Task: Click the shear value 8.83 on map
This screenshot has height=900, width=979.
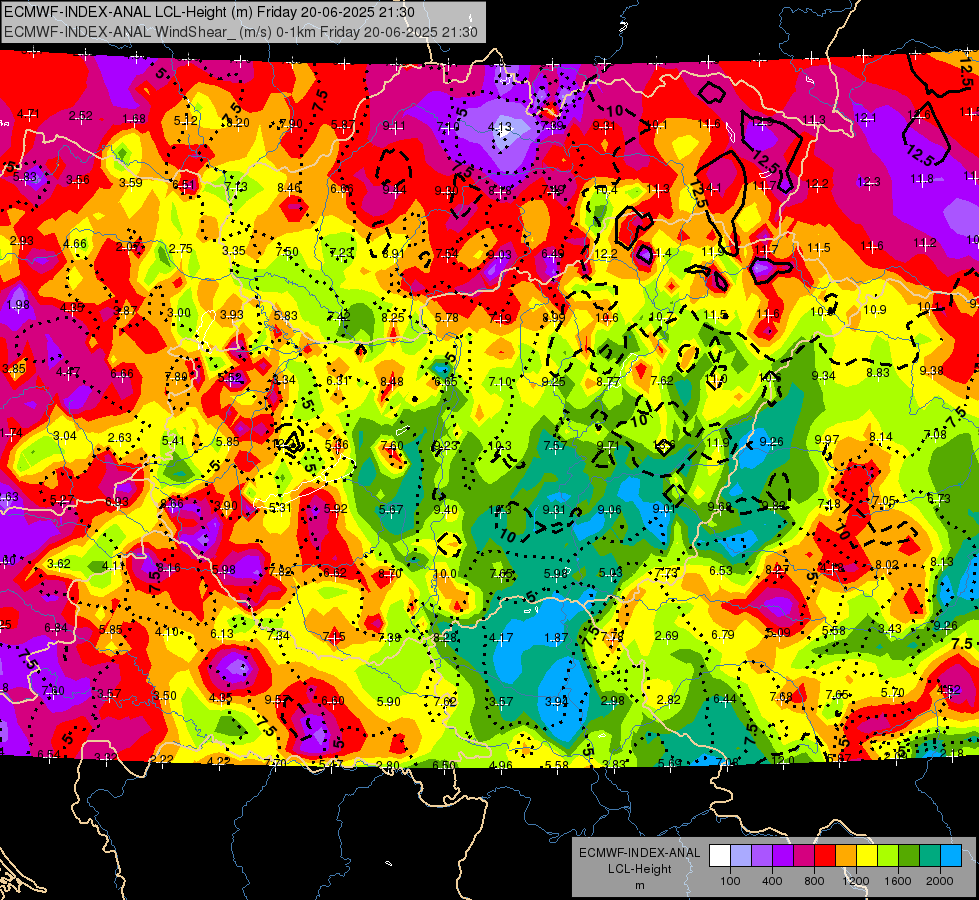Action: click(x=877, y=373)
